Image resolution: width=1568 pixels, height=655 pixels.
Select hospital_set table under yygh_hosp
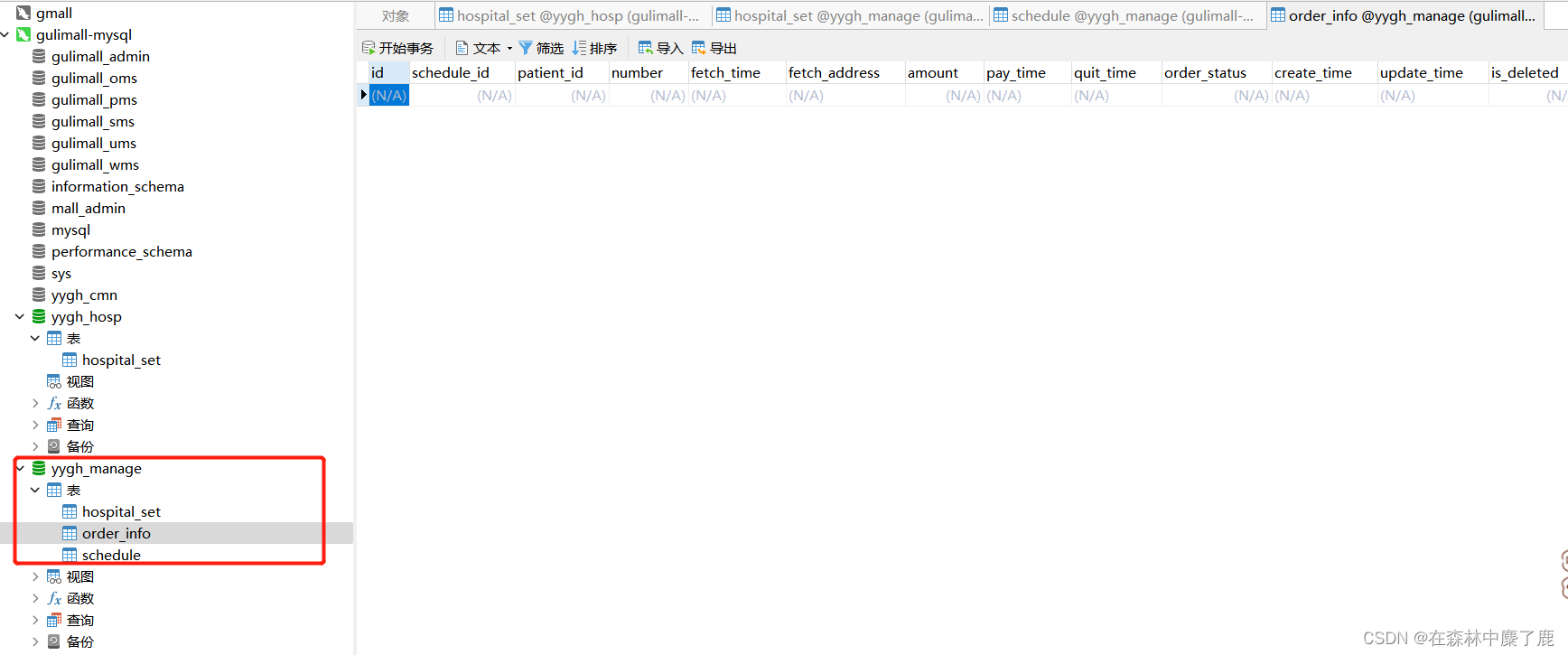121,360
